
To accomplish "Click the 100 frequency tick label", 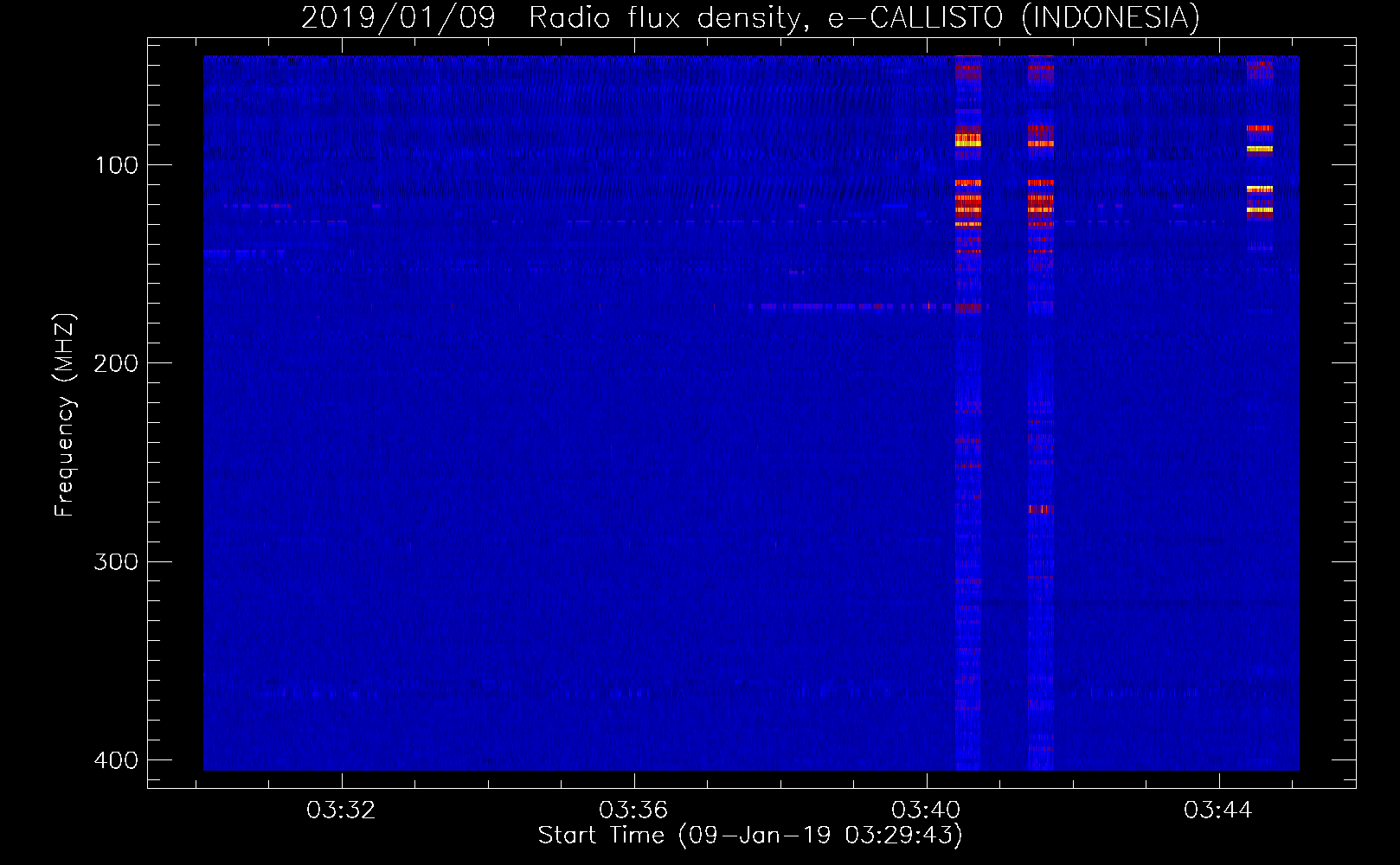I will coord(116,165).
